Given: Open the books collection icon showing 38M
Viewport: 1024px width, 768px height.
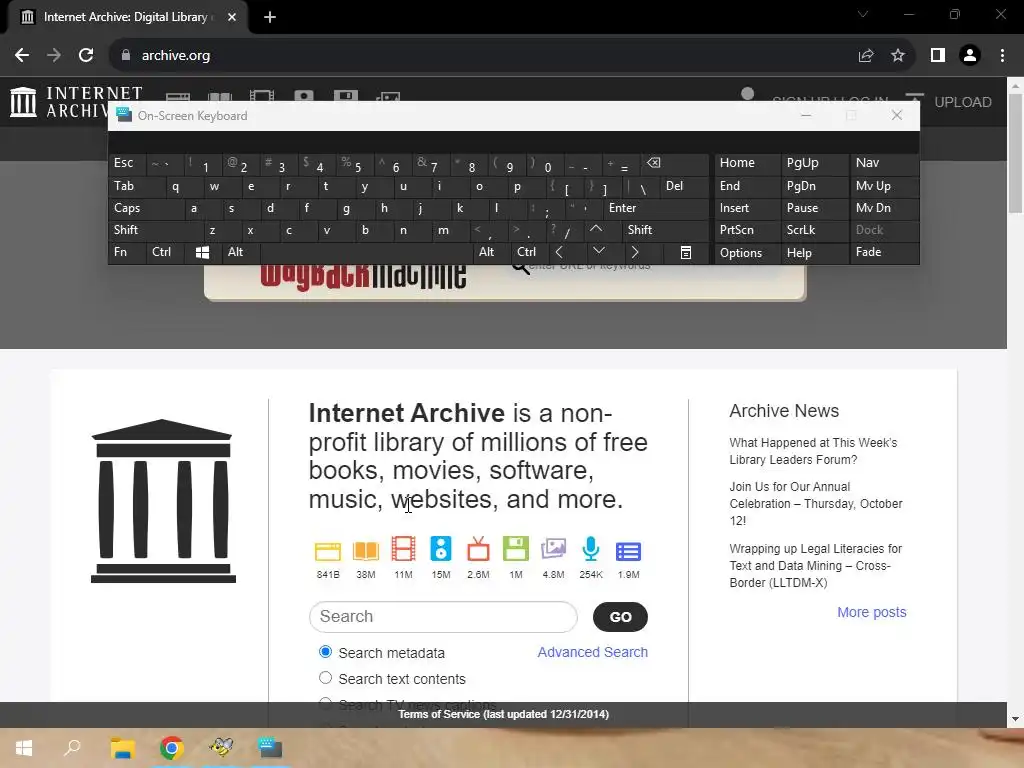Looking at the screenshot, I should 366,551.
